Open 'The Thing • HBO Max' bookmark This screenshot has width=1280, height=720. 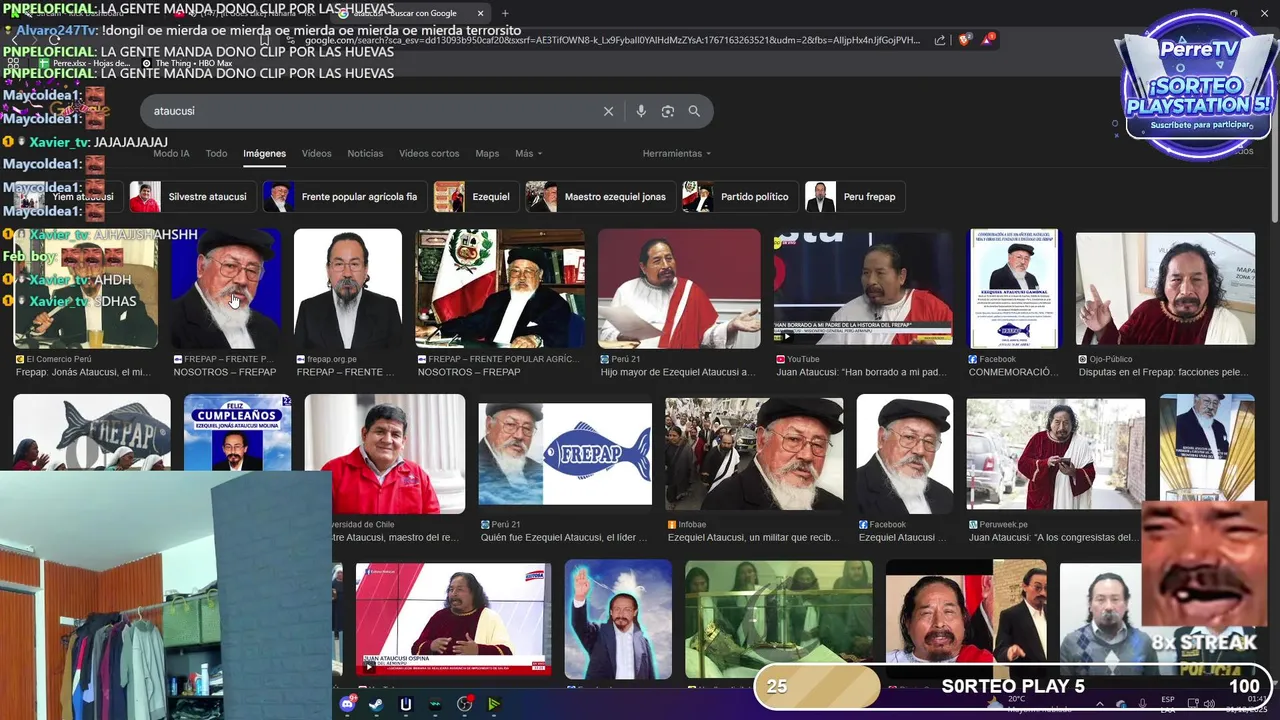[187, 63]
